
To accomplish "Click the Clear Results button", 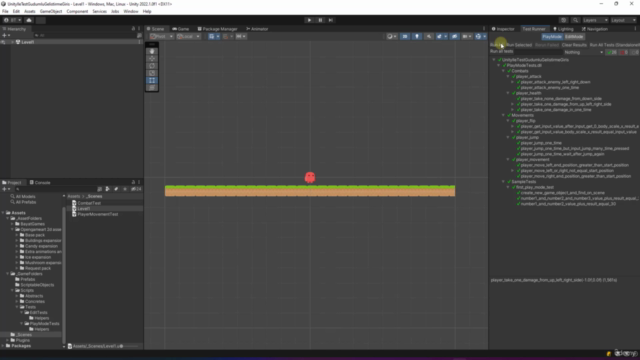I will [574, 45].
